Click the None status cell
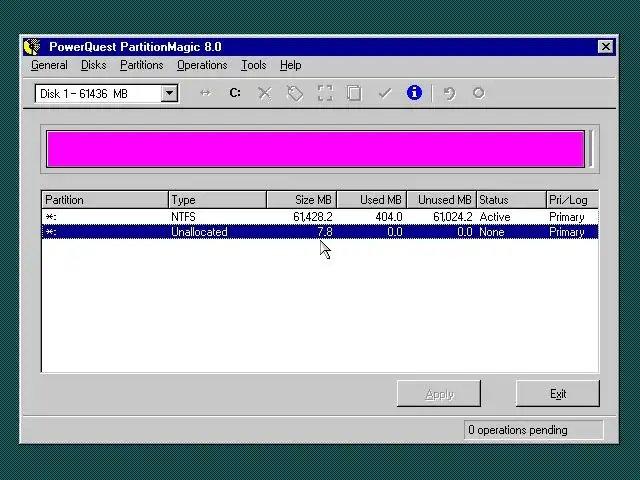 (x=492, y=232)
